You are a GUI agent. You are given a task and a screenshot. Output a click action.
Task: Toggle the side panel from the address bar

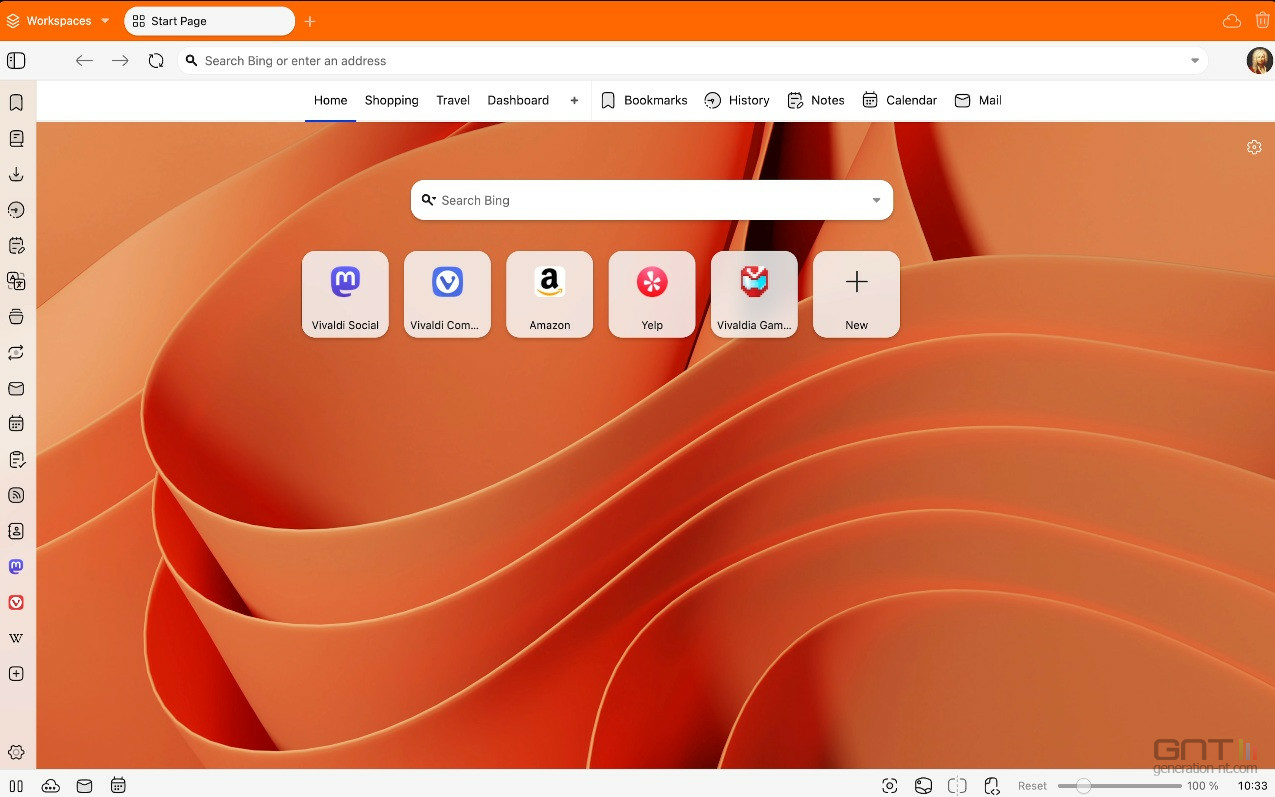point(16,61)
